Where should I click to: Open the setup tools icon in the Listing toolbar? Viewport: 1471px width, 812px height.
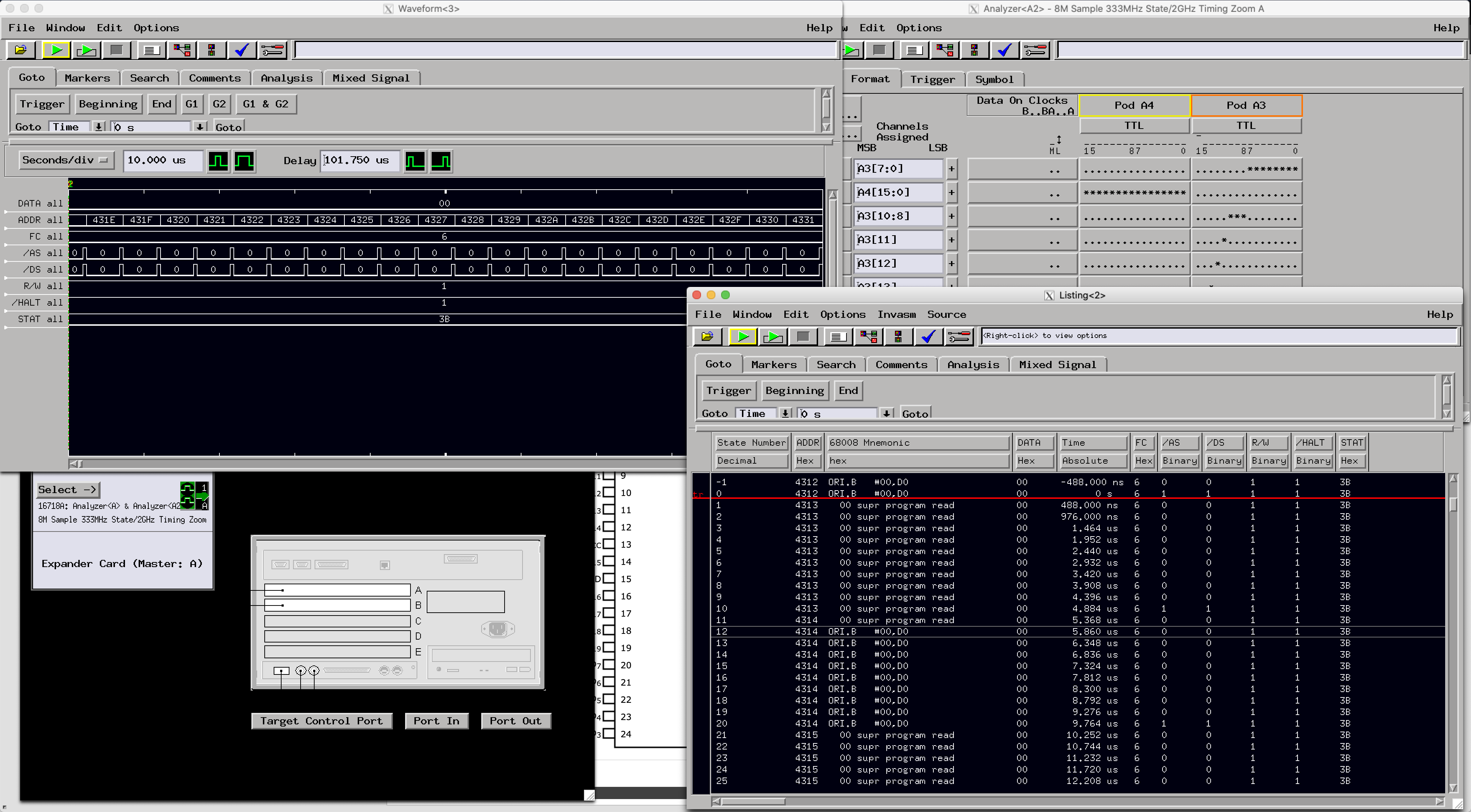[x=959, y=337]
